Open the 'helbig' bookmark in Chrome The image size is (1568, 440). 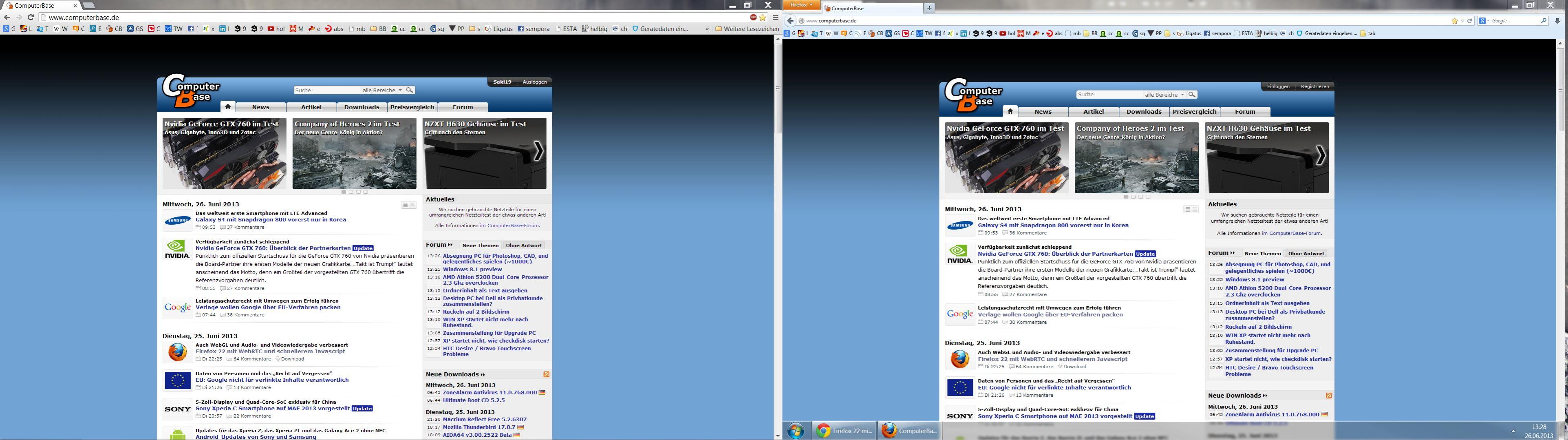(x=595, y=29)
